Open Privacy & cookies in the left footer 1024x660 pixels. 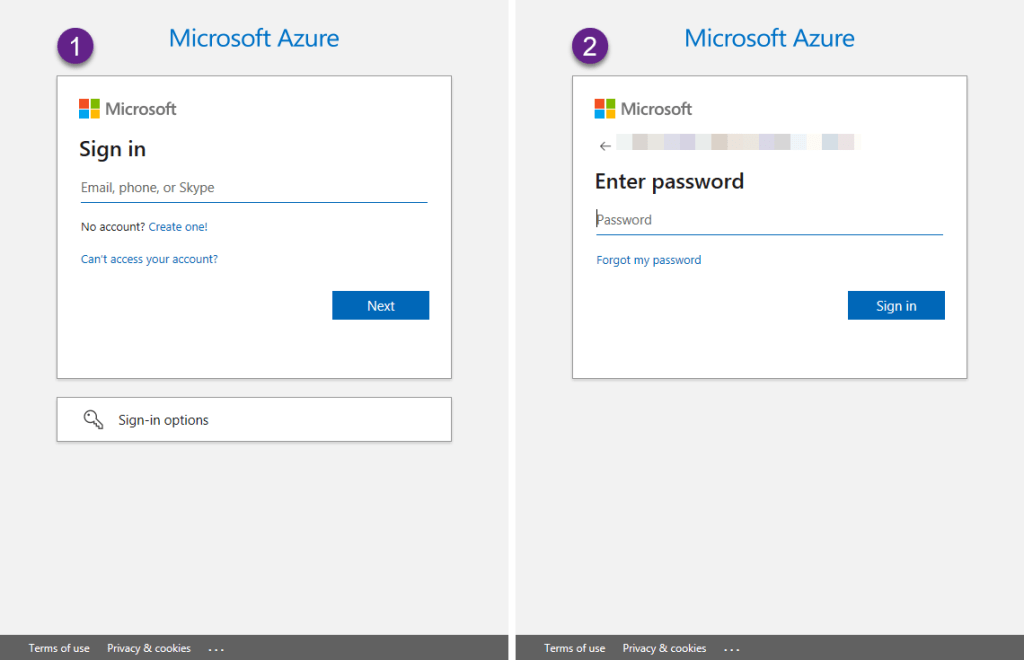tap(148, 648)
